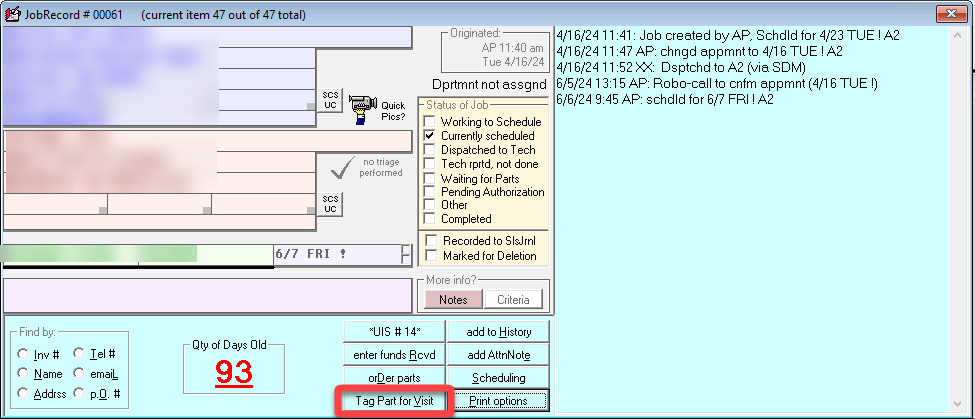Click the 6/7 FRI appointment field
975x419 pixels.
[x=335, y=254]
